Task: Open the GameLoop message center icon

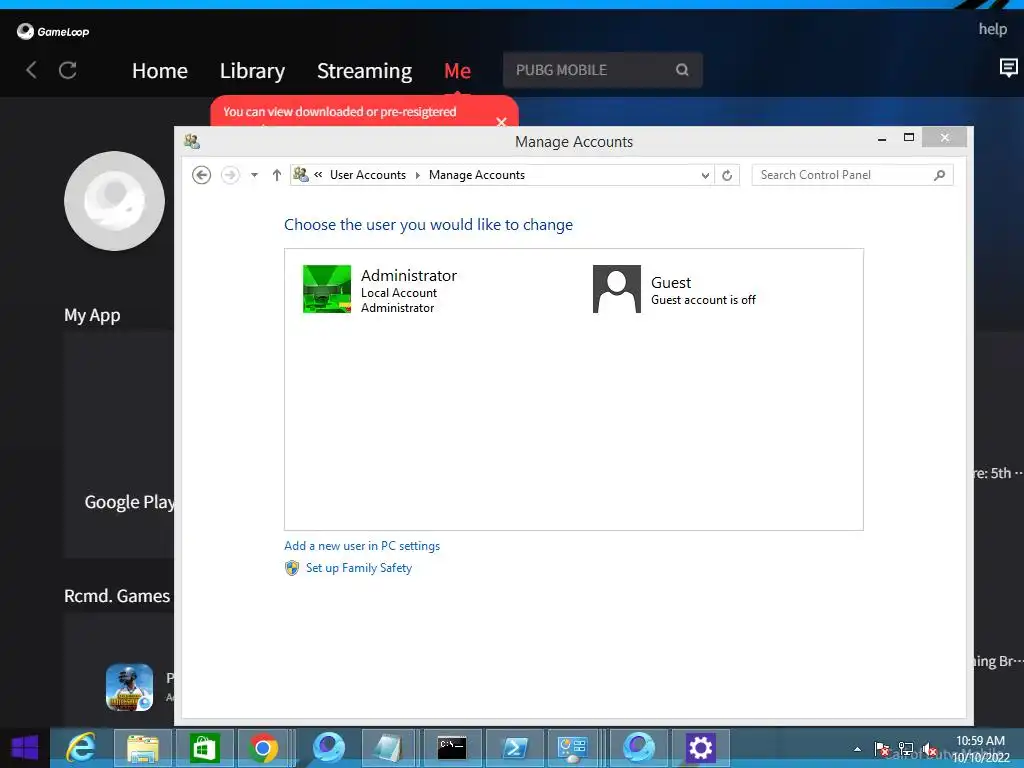Action: tap(1008, 67)
